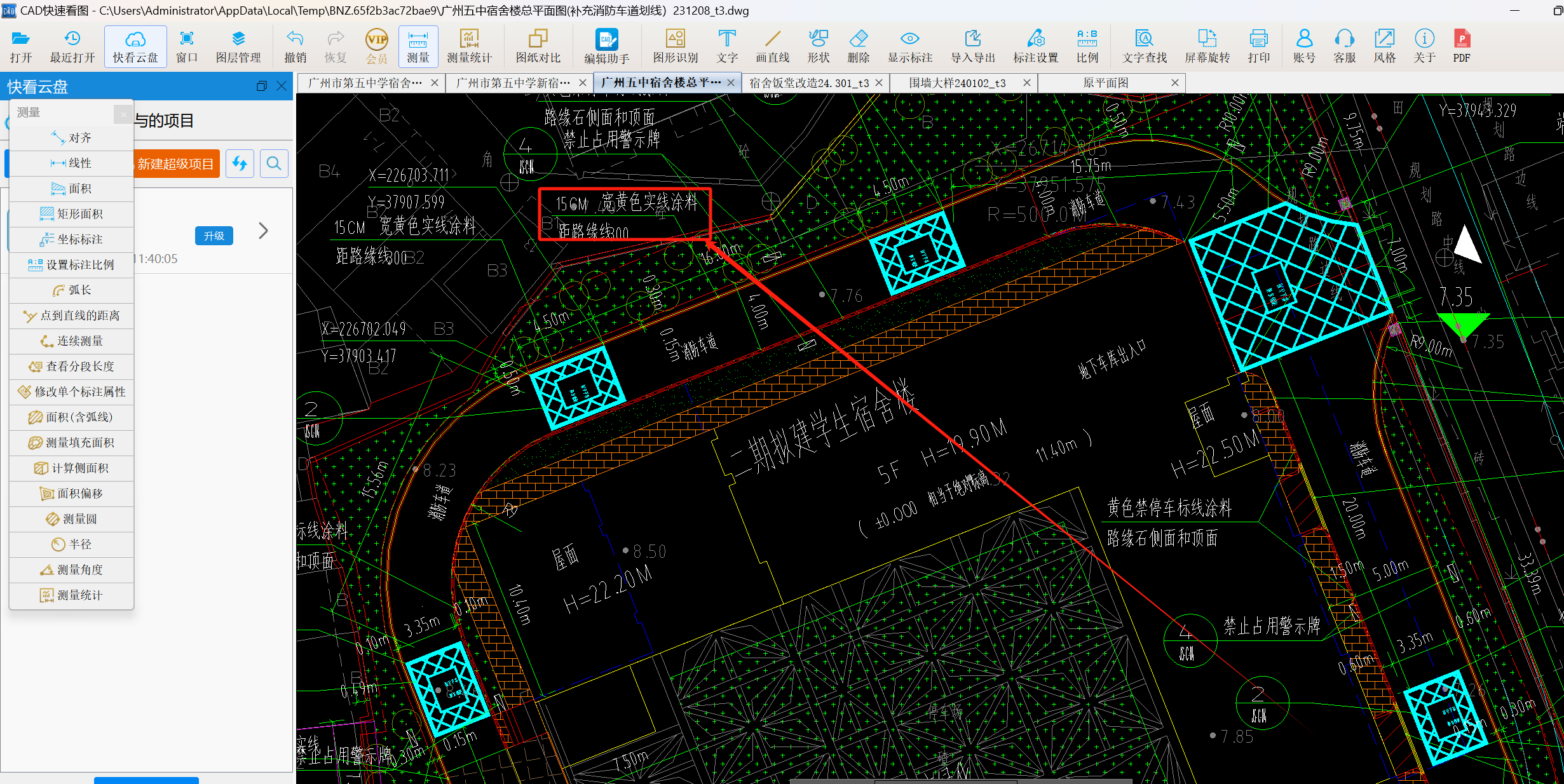Click the 打印 print icon

click(x=1258, y=46)
